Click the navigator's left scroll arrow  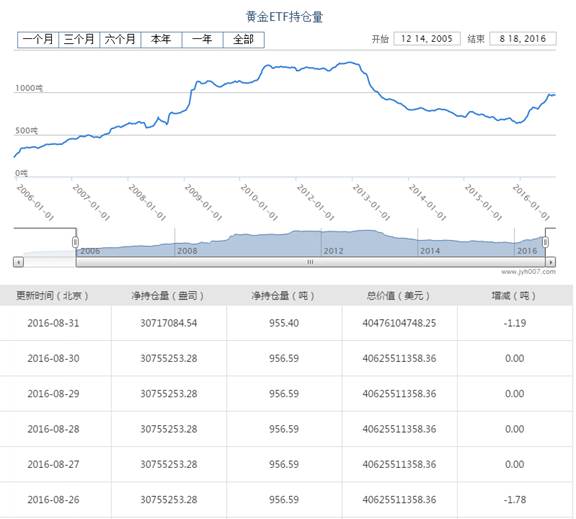(x=18, y=262)
